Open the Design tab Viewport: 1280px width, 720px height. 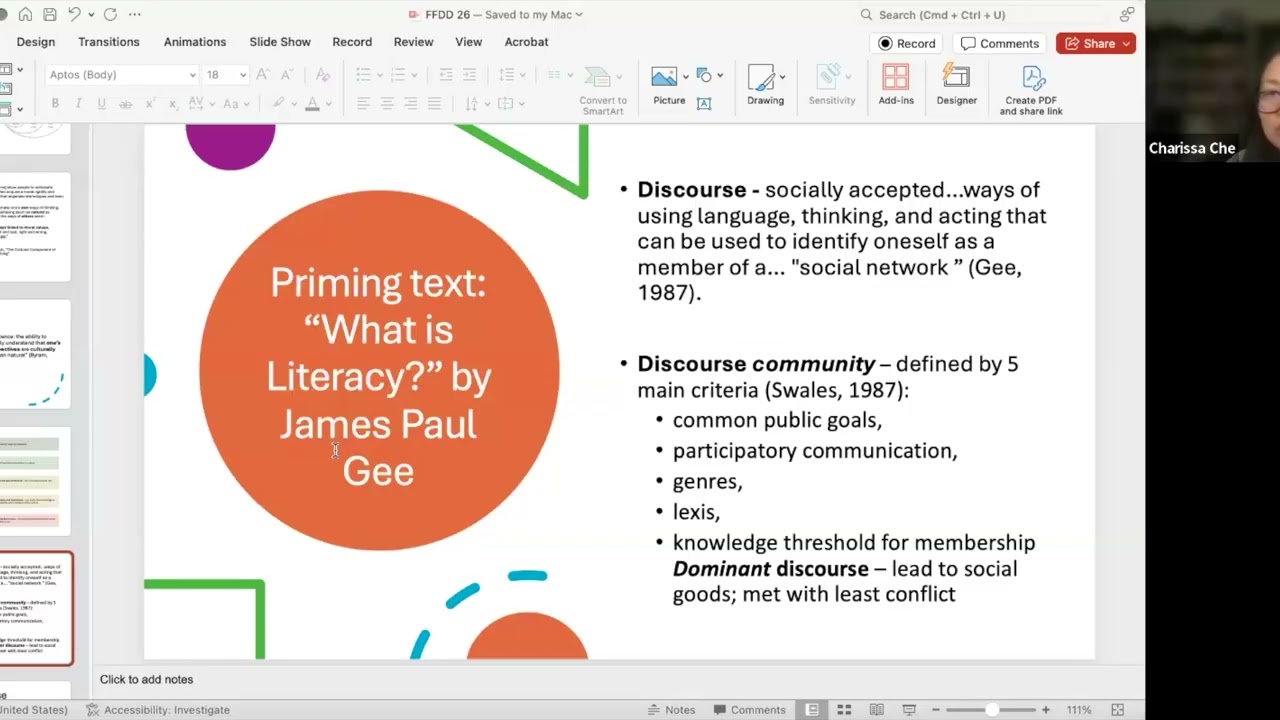35,42
